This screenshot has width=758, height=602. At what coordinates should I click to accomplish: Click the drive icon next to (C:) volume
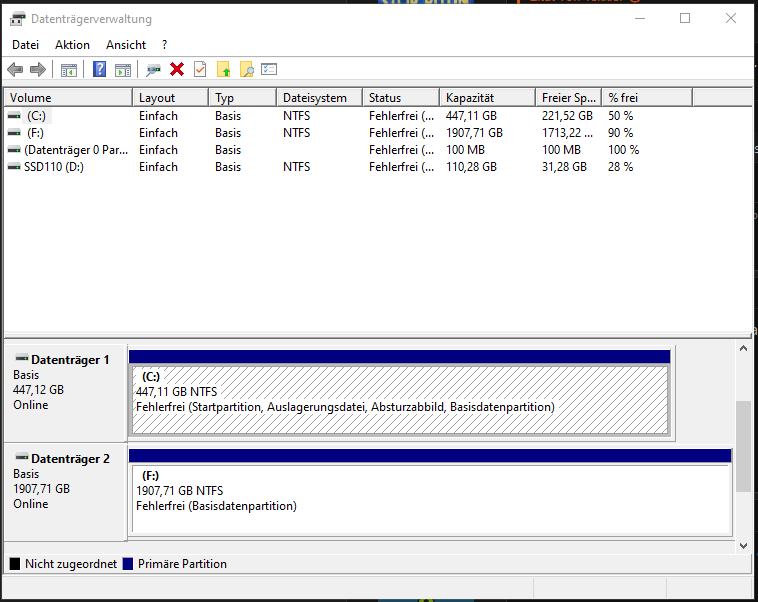click(x=14, y=116)
